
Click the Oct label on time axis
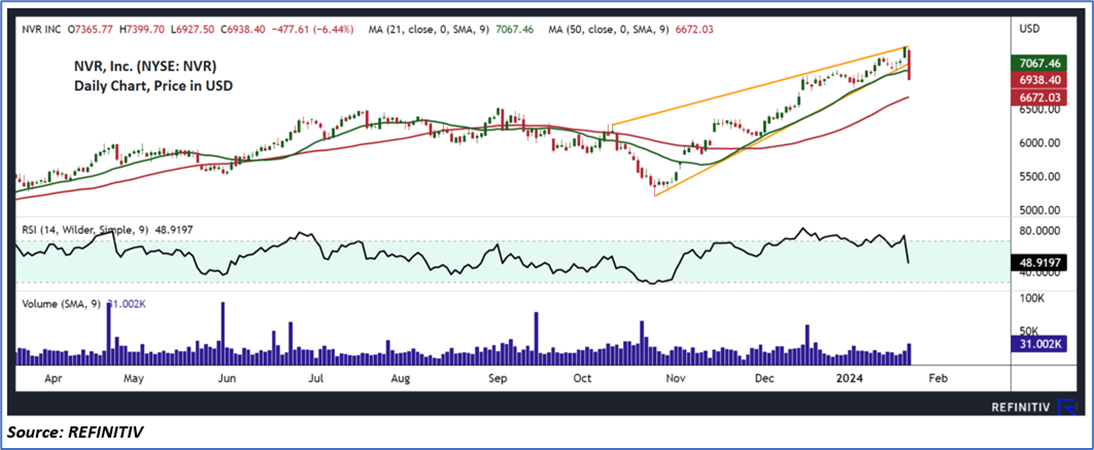click(581, 379)
